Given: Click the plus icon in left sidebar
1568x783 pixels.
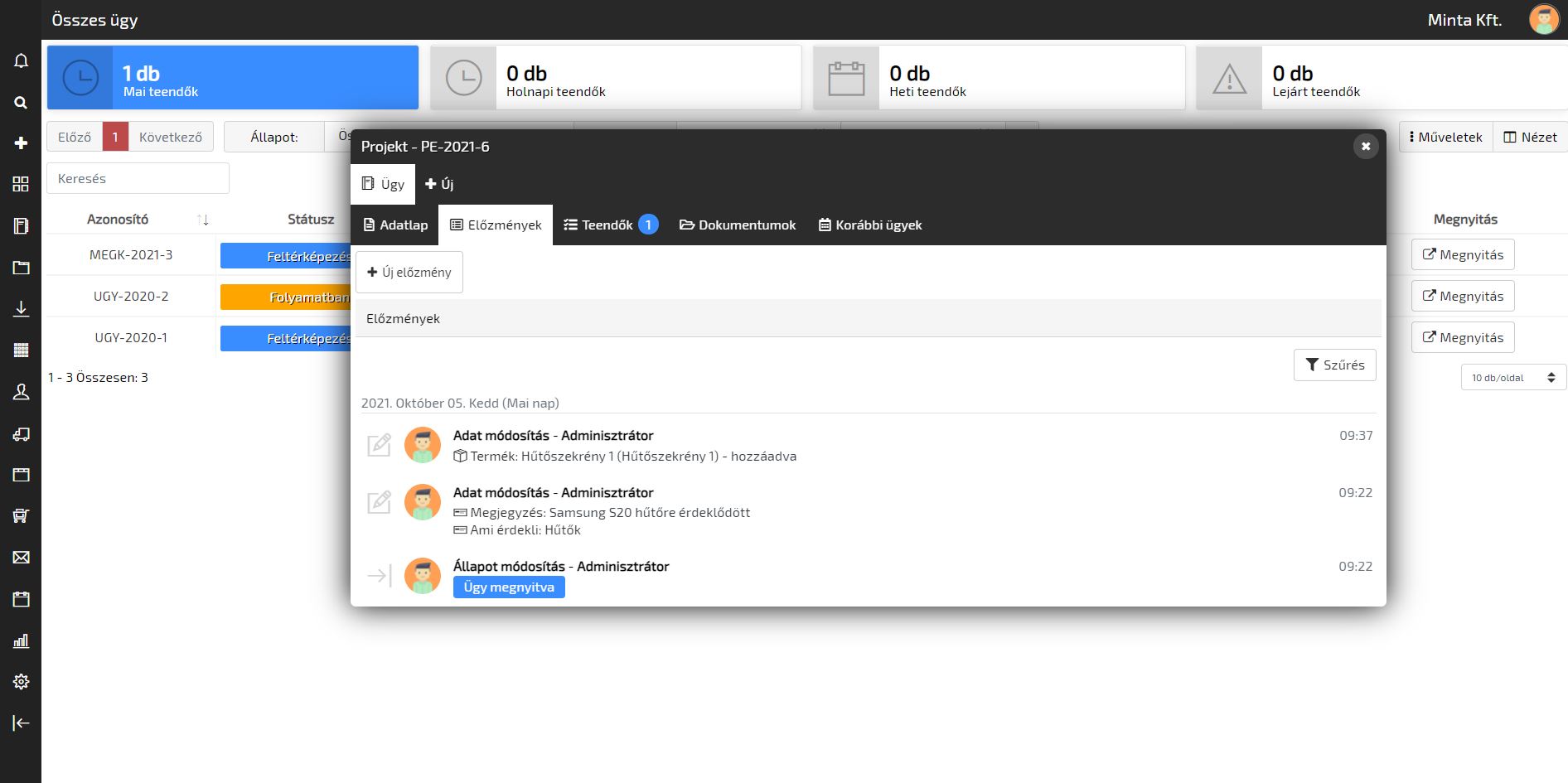Looking at the screenshot, I should pos(21,143).
